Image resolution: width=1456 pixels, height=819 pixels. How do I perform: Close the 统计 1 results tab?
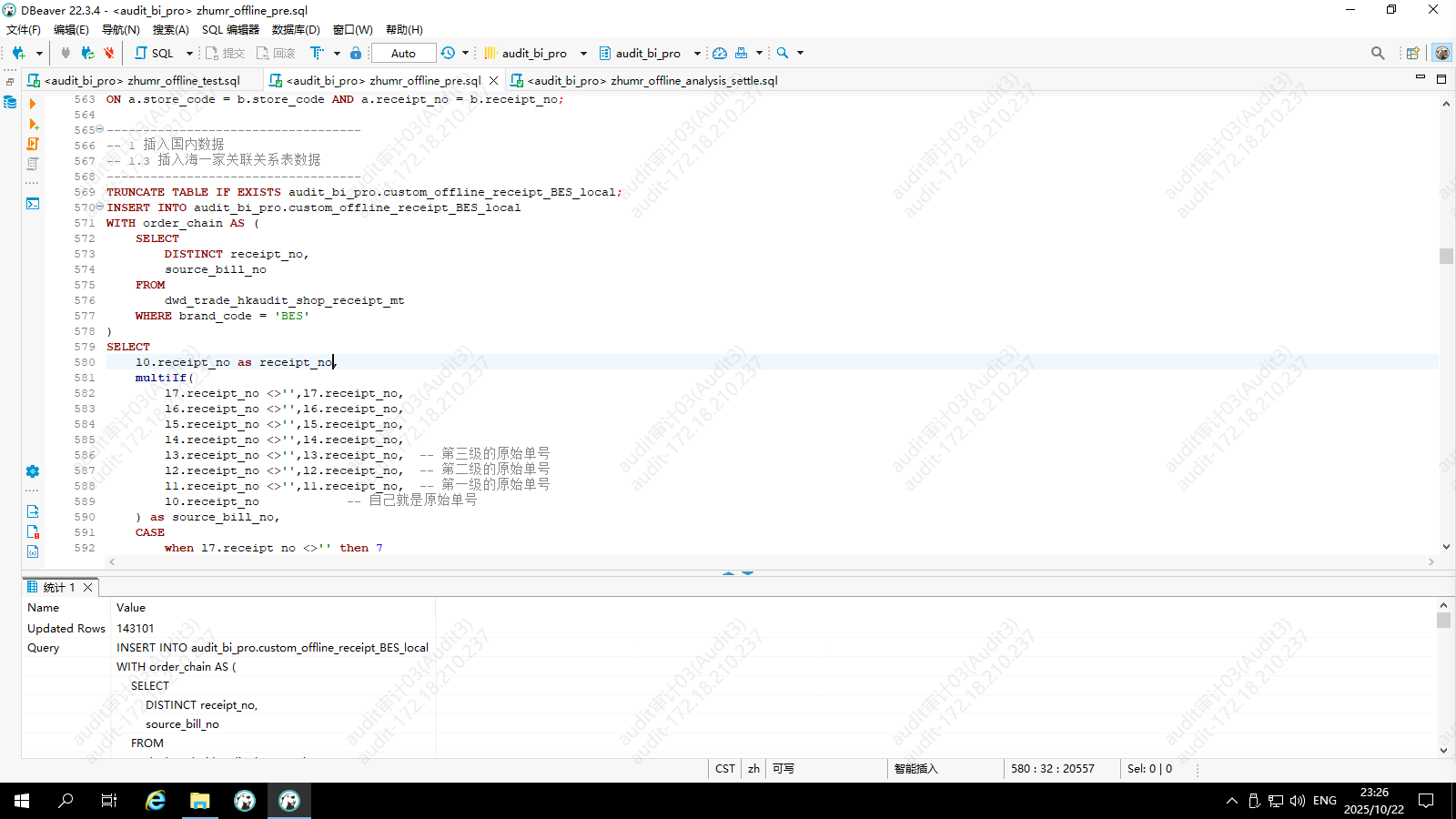click(x=88, y=587)
